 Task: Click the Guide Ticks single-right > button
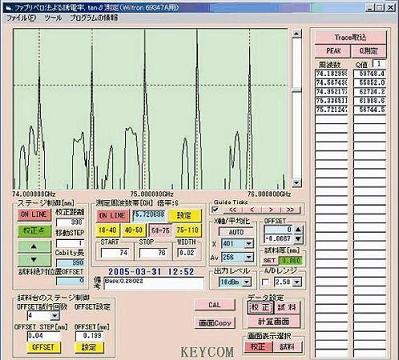click(x=271, y=210)
